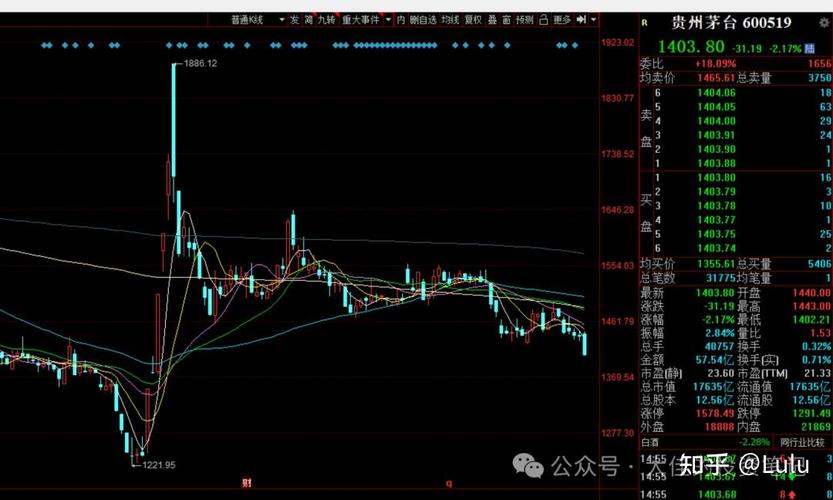Click sell level 1 price 1403.88

pyautogui.click(x=716, y=163)
